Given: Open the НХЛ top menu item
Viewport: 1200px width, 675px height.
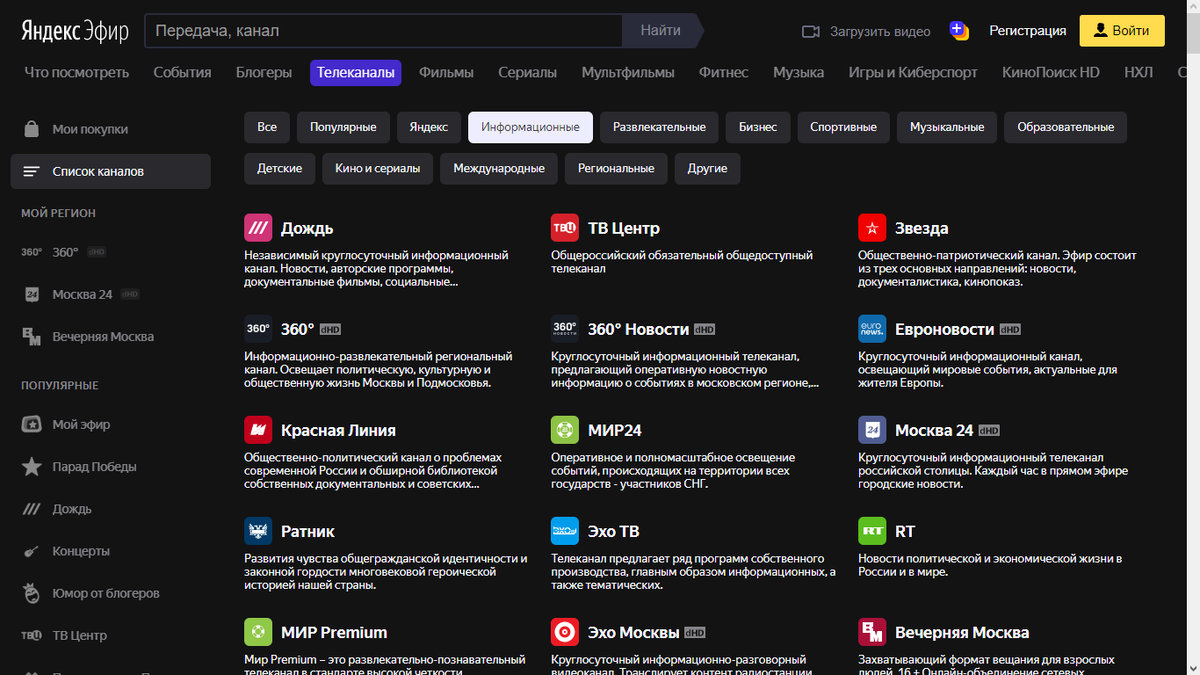Looking at the screenshot, I should [x=1138, y=72].
